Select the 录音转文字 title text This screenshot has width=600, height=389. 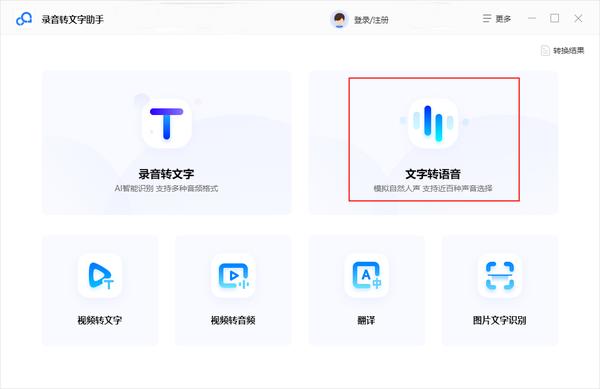click(166, 174)
